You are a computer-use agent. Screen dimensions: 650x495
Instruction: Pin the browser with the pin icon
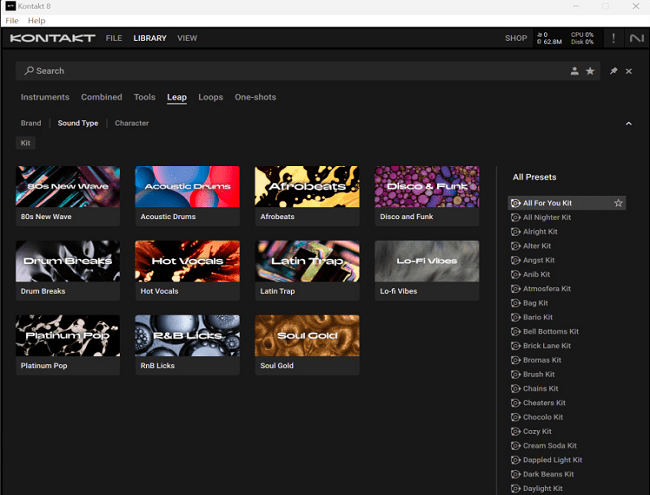[614, 71]
